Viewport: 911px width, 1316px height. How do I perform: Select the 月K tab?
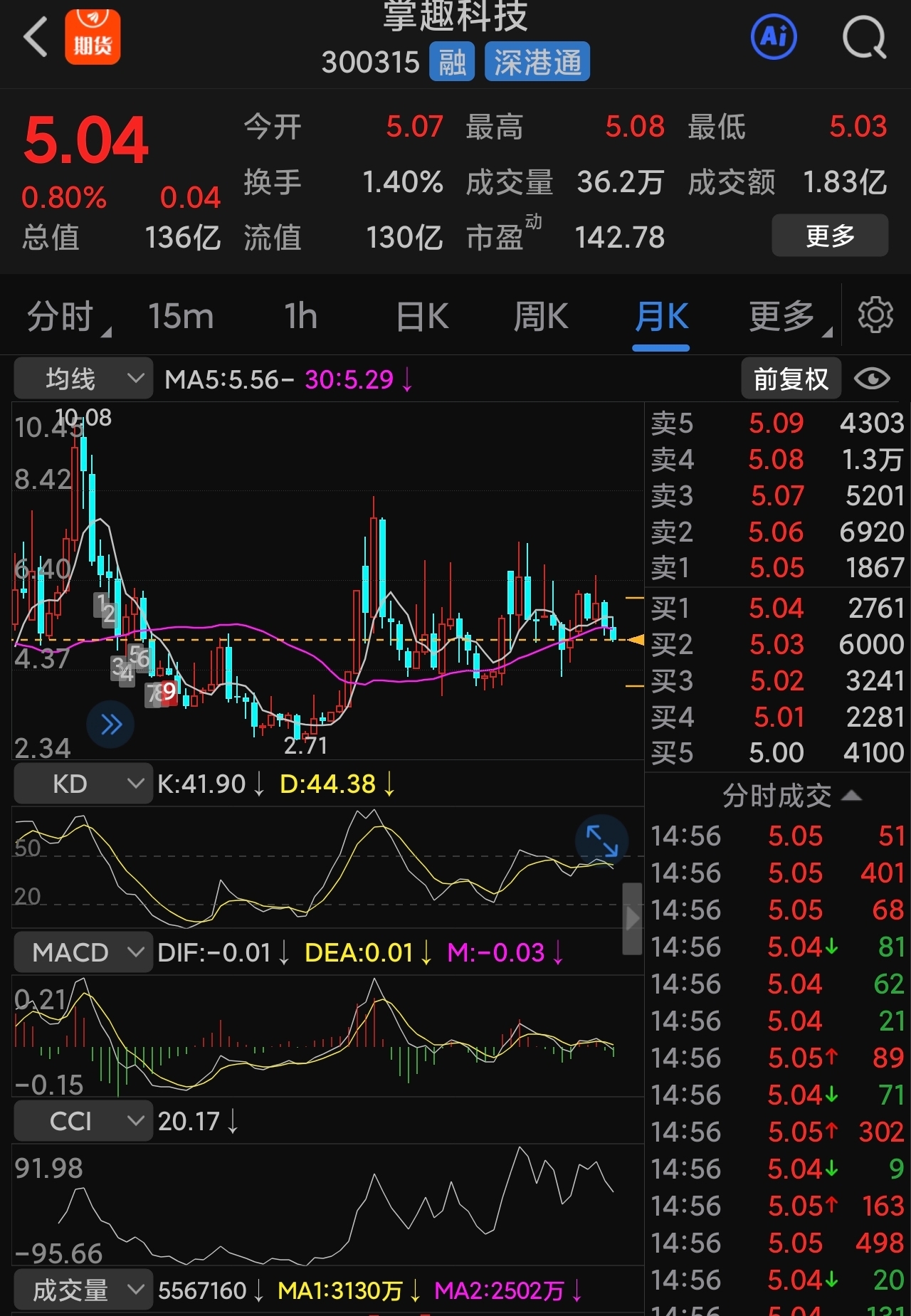(661, 316)
